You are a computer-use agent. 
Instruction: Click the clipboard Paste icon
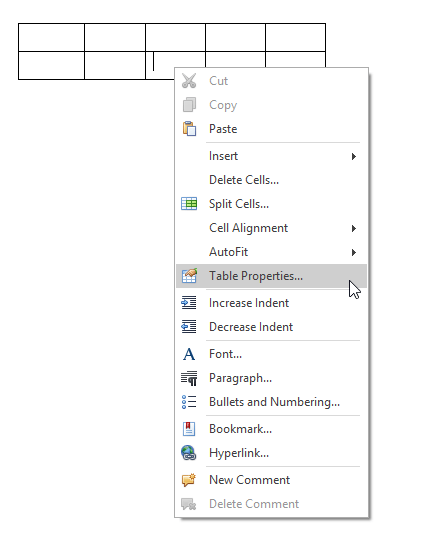coord(189,129)
